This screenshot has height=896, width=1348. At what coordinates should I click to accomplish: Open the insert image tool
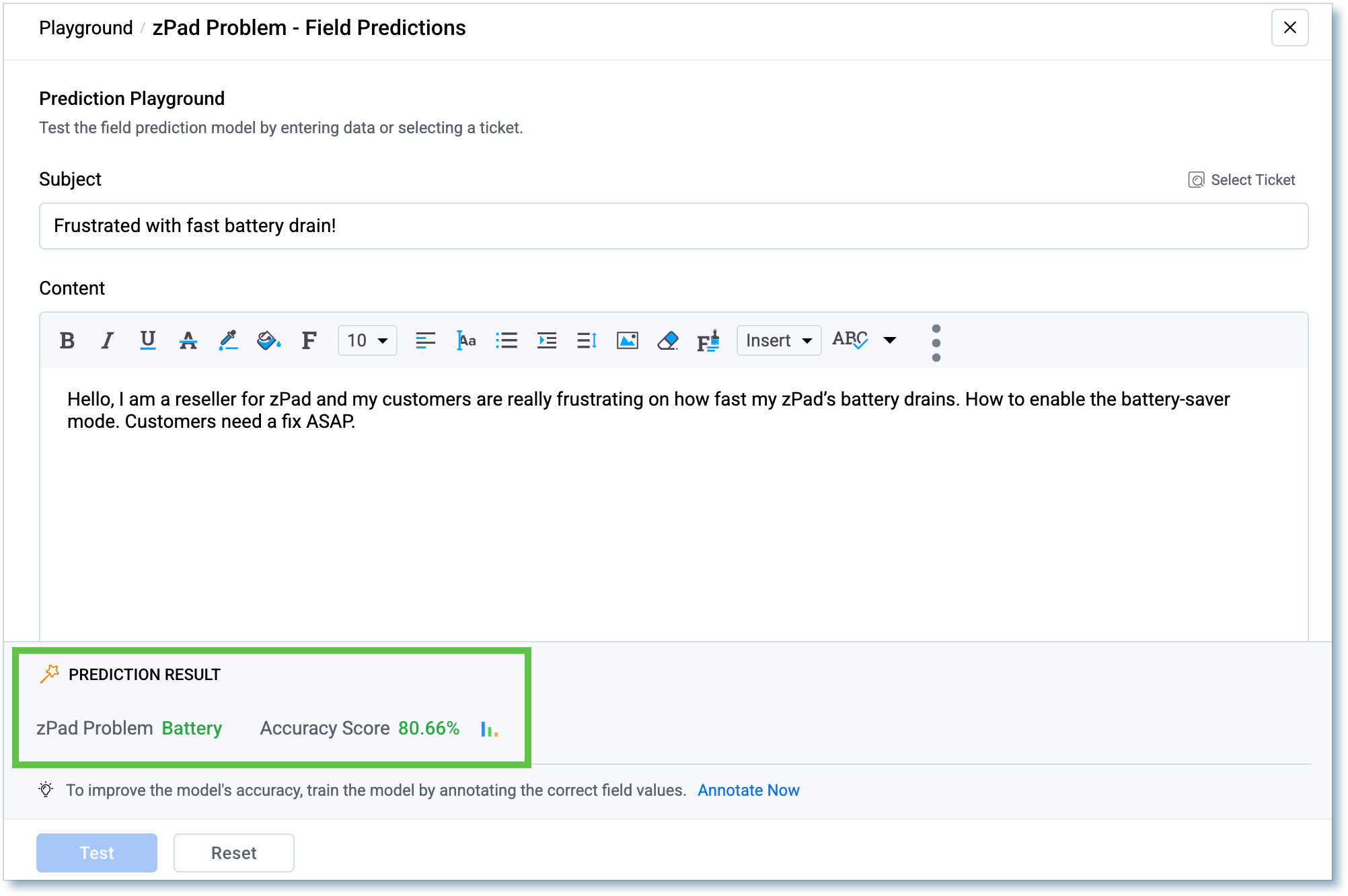point(627,340)
